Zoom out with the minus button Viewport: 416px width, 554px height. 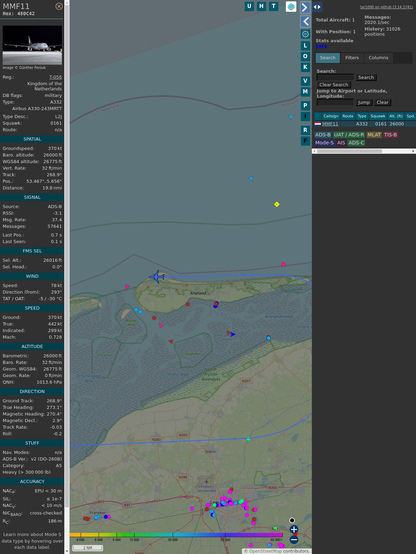pyautogui.click(x=294, y=540)
